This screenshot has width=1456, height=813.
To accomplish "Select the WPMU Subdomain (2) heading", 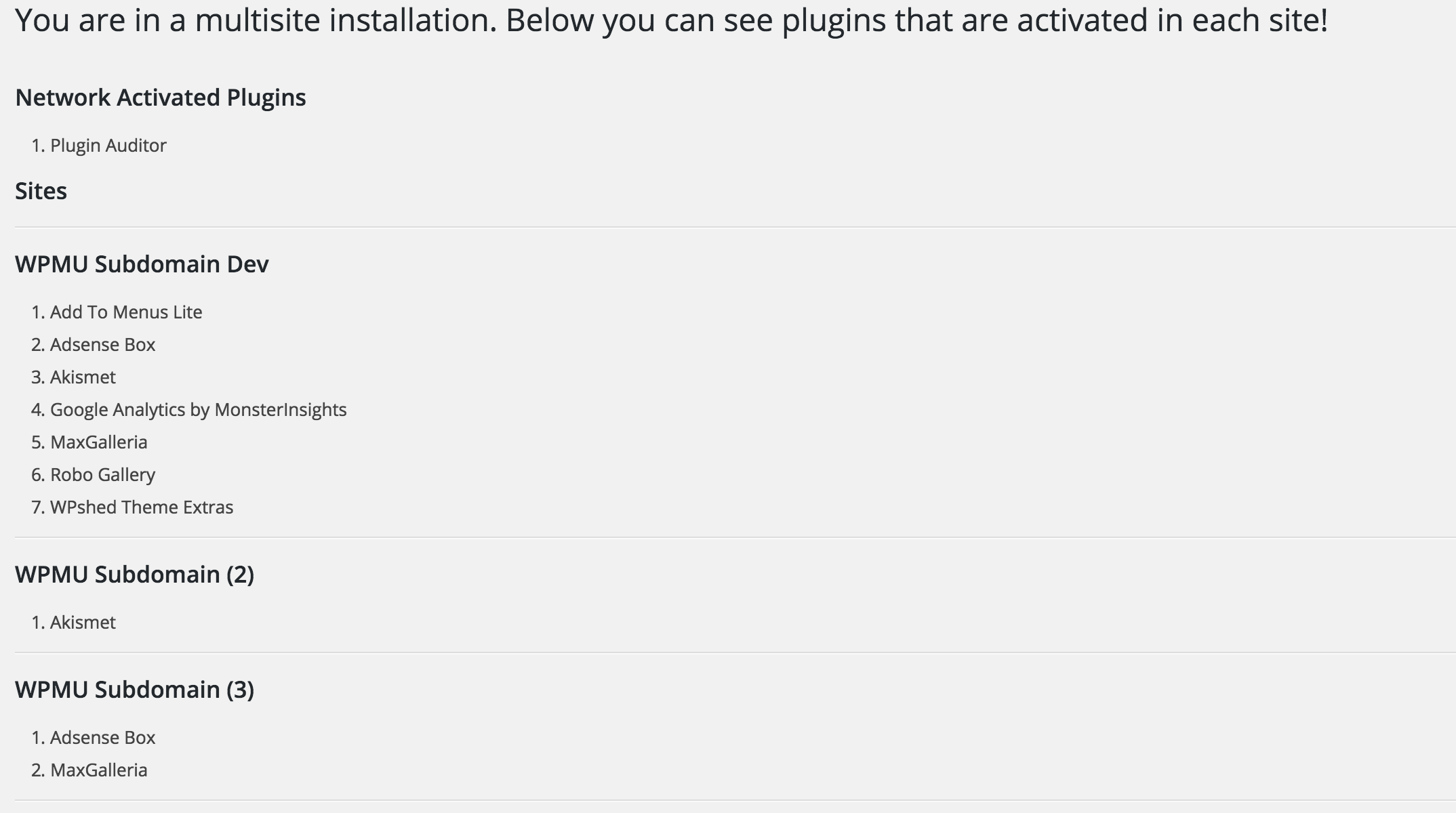I will pyautogui.click(x=134, y=575).
